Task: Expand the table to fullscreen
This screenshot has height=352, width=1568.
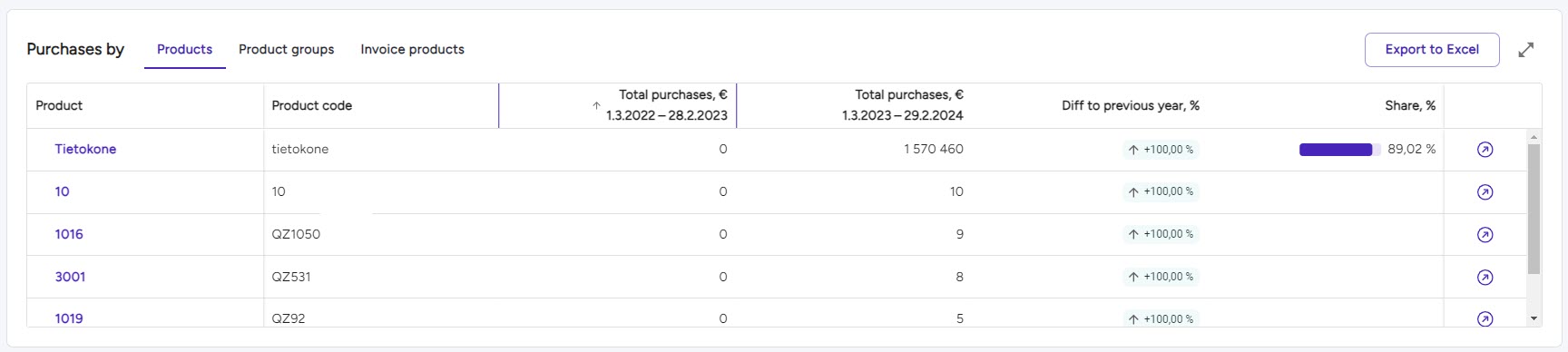Action: click(x=1526, y=50)
